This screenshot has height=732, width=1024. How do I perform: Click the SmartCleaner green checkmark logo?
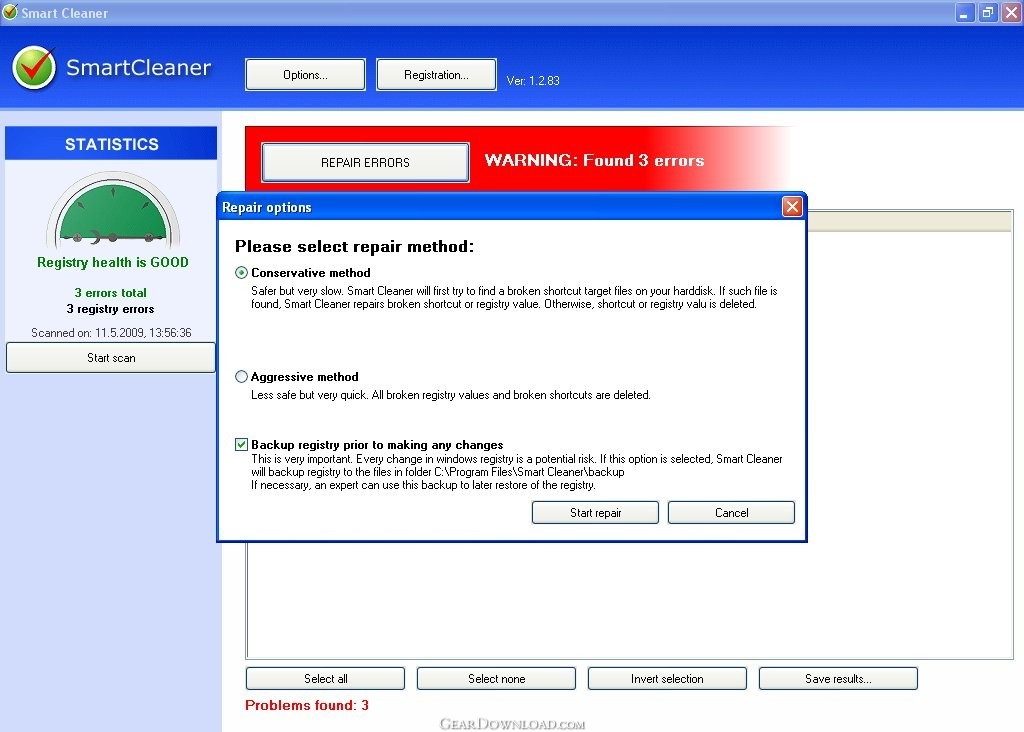pos(34,68)
